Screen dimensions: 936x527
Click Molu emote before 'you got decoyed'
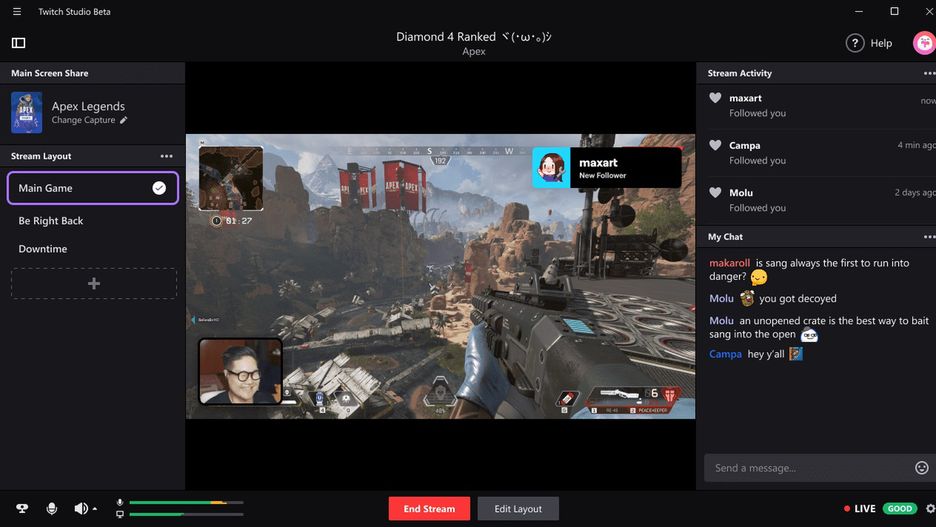(747, 298)
